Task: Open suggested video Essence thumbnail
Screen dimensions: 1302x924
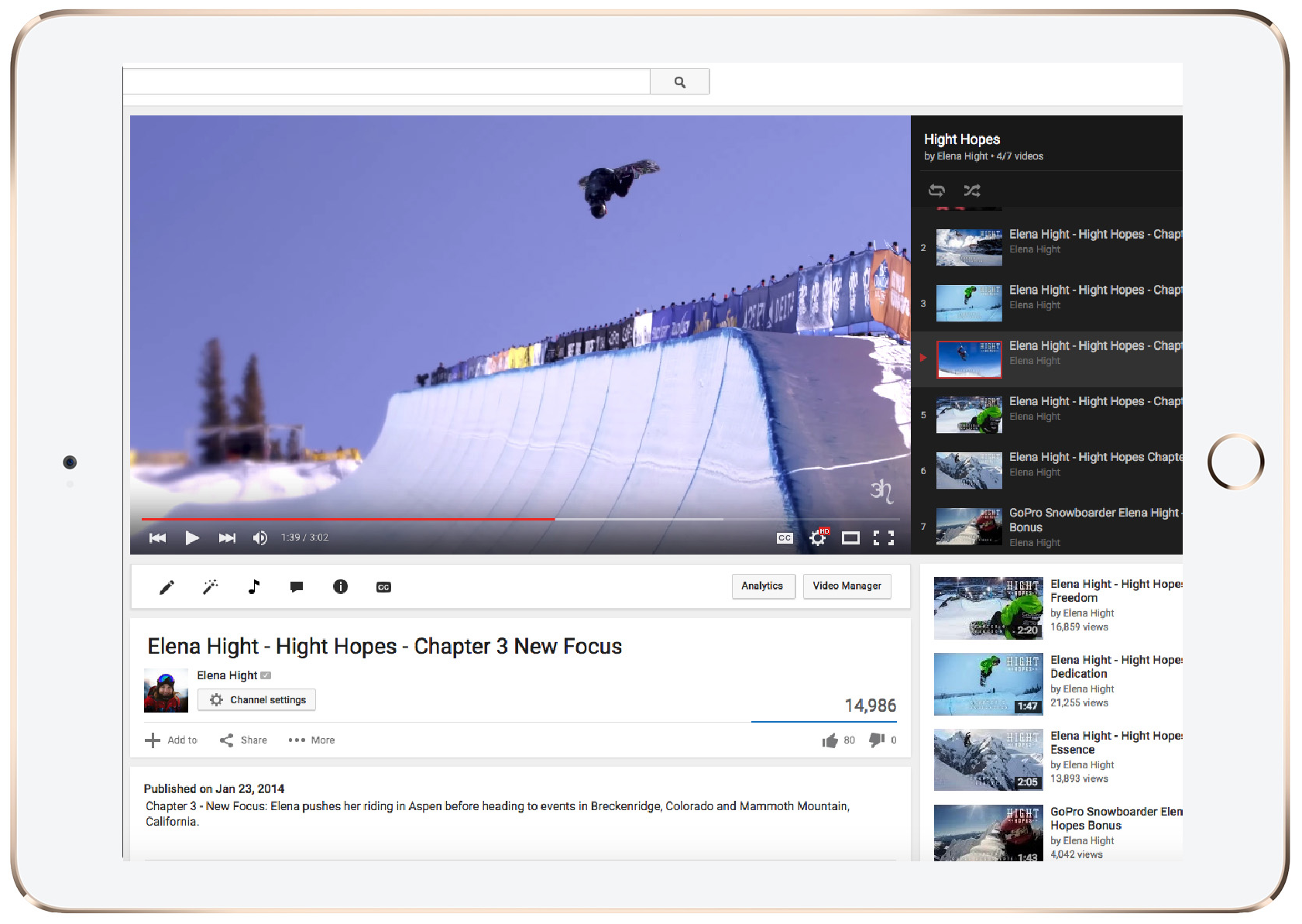Action: 988,760
